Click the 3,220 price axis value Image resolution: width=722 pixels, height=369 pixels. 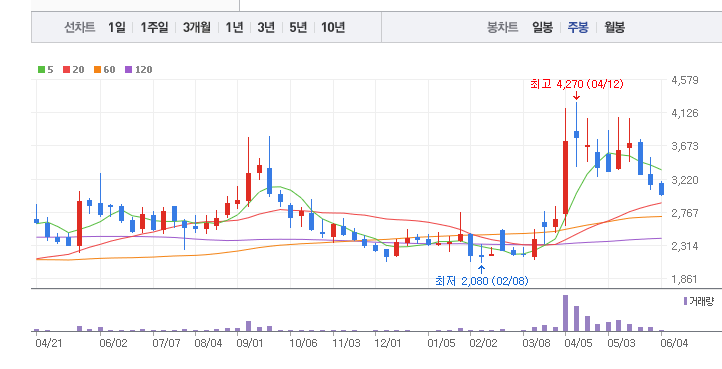click(x=685, y=180)
